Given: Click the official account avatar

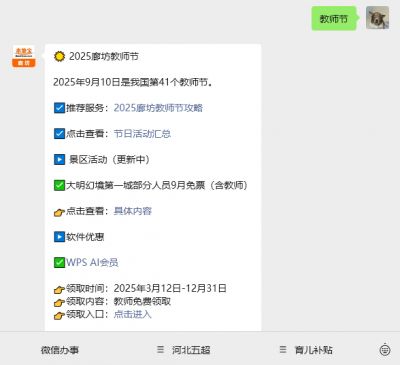Looking at the screenshot, I should click(x=24, y=56).
